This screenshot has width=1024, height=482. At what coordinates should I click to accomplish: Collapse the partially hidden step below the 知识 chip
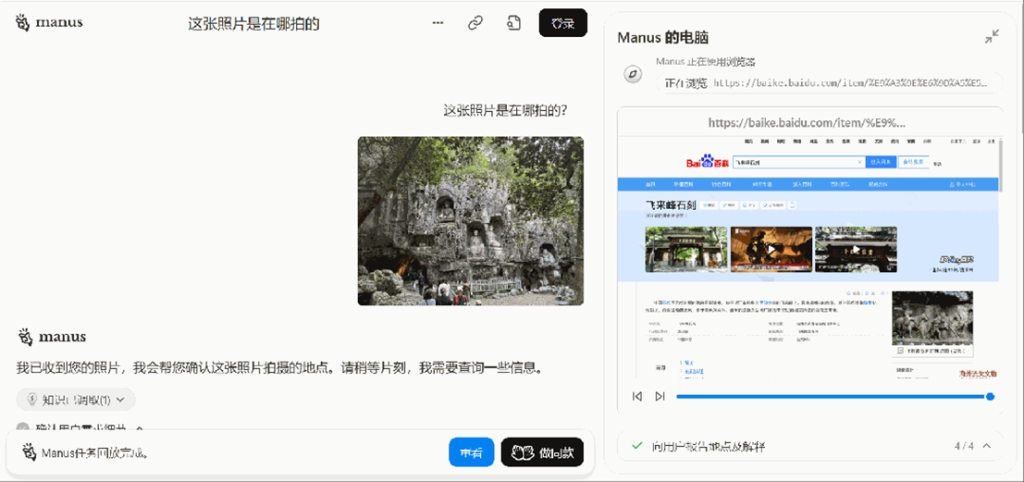[139, 427]
